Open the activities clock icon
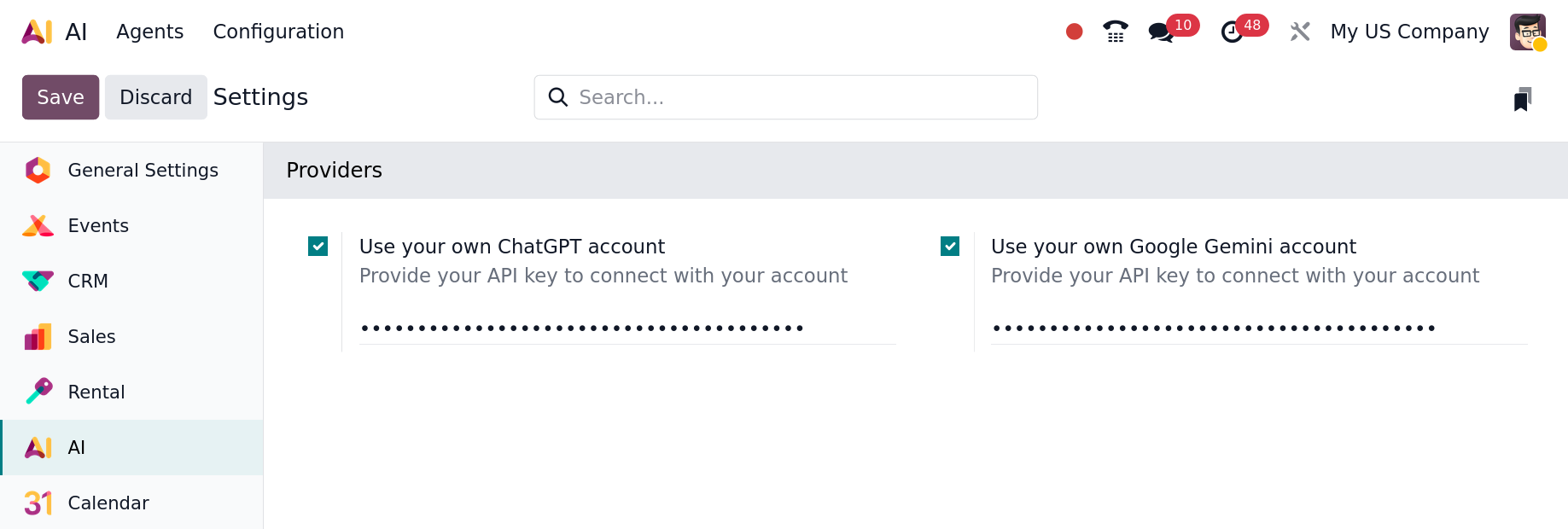Image resolution: width=1568 pixels, height=529 pixels. 1232,32
